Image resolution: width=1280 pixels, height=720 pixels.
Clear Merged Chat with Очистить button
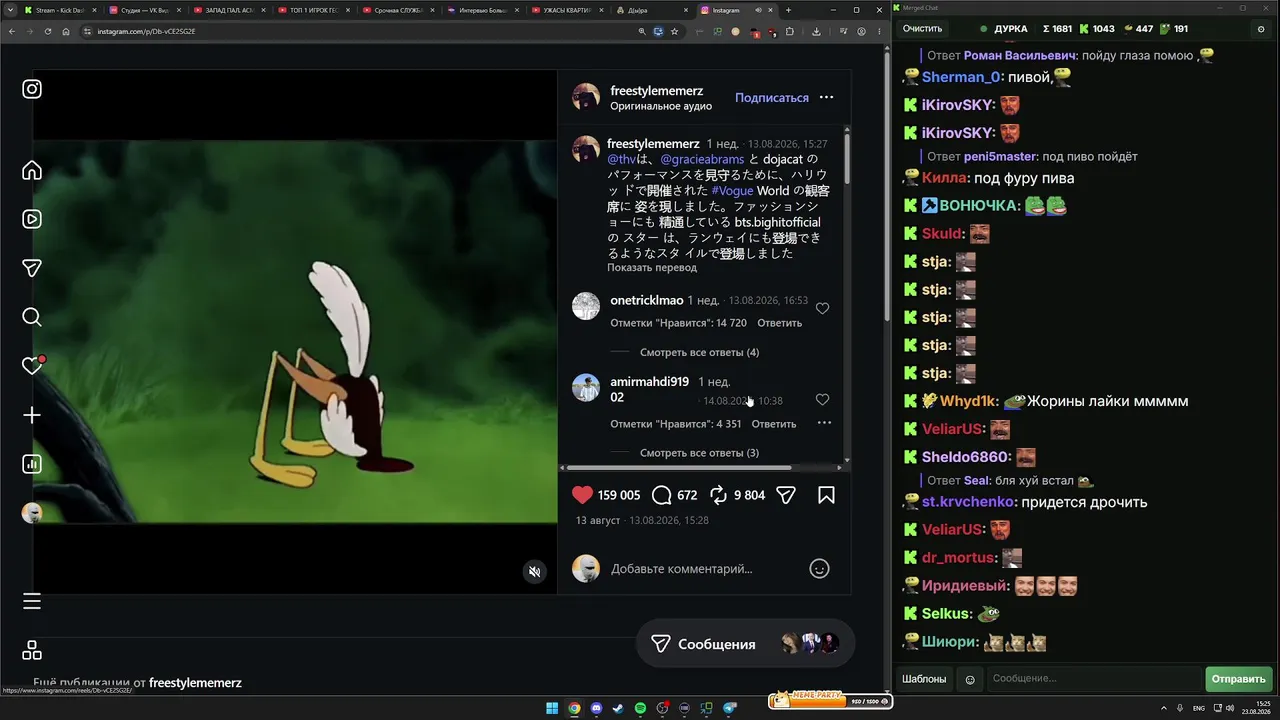coord(922,29)
